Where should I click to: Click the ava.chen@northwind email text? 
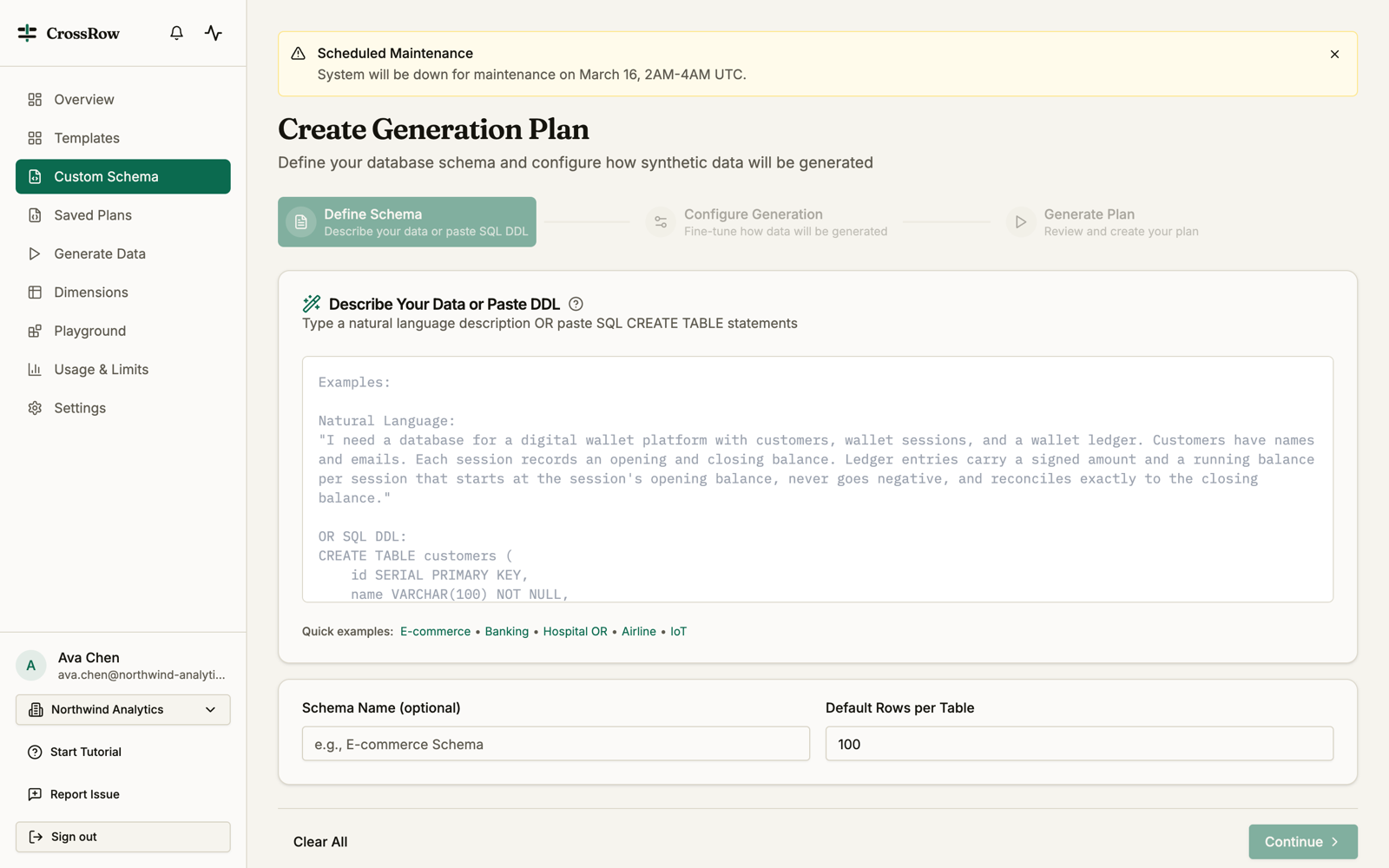tap(142, 675)
